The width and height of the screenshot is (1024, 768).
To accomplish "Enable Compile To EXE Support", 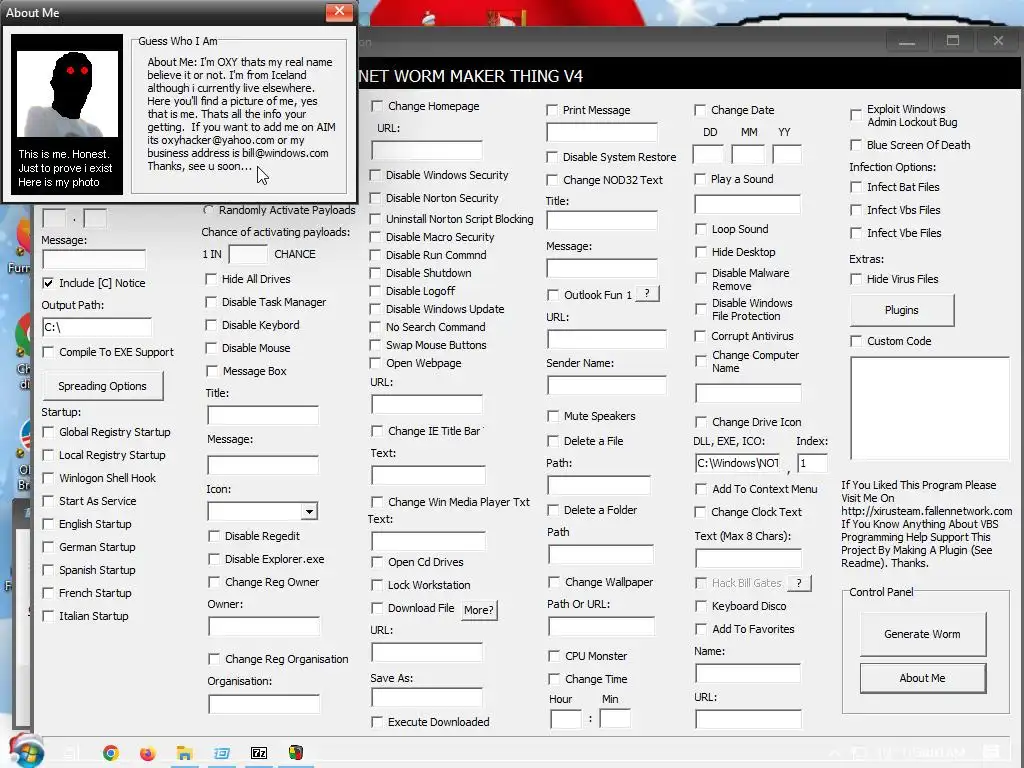I will click(48, 352).
